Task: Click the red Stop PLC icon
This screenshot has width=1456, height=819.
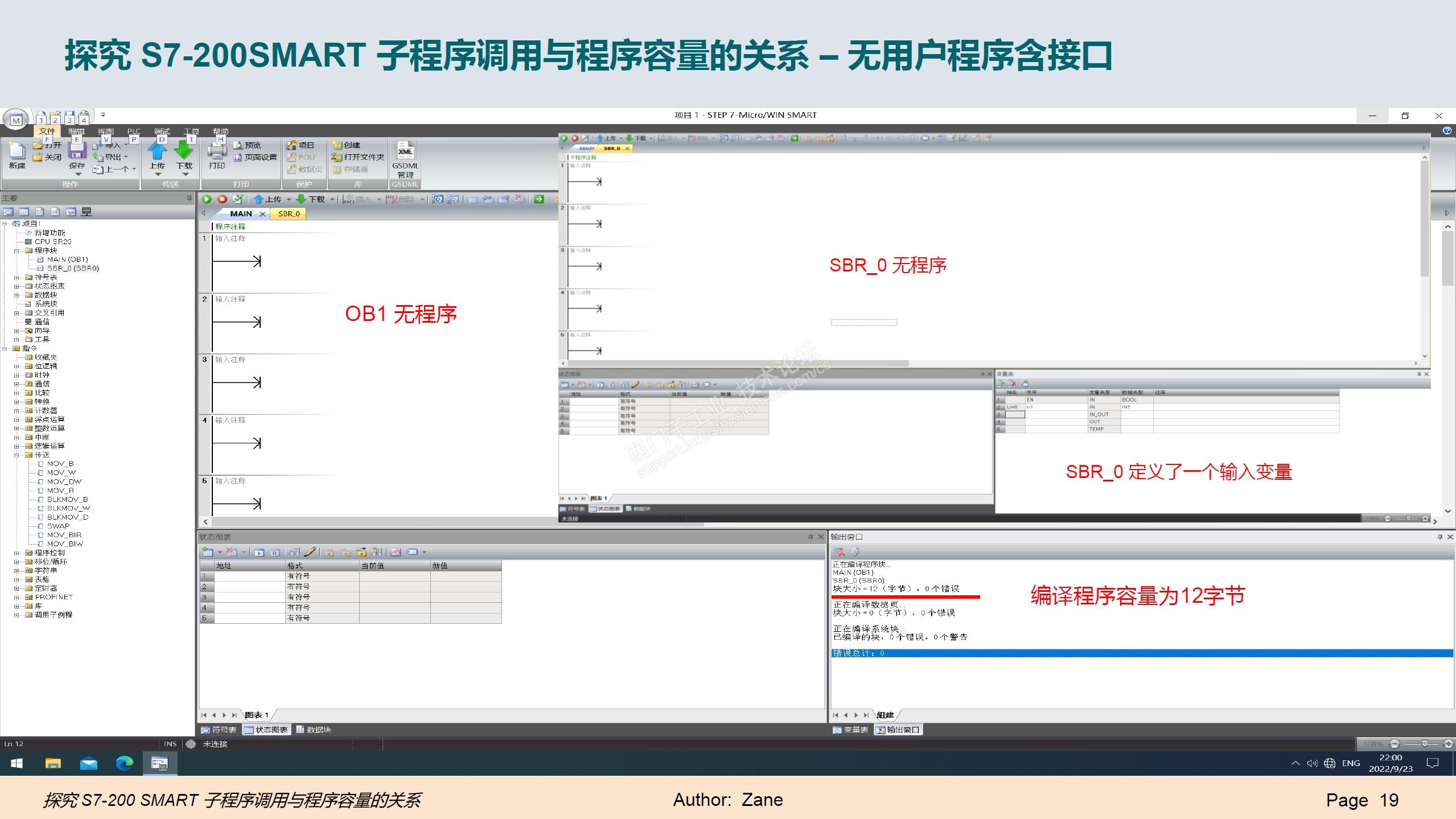Action: [223, 199]
